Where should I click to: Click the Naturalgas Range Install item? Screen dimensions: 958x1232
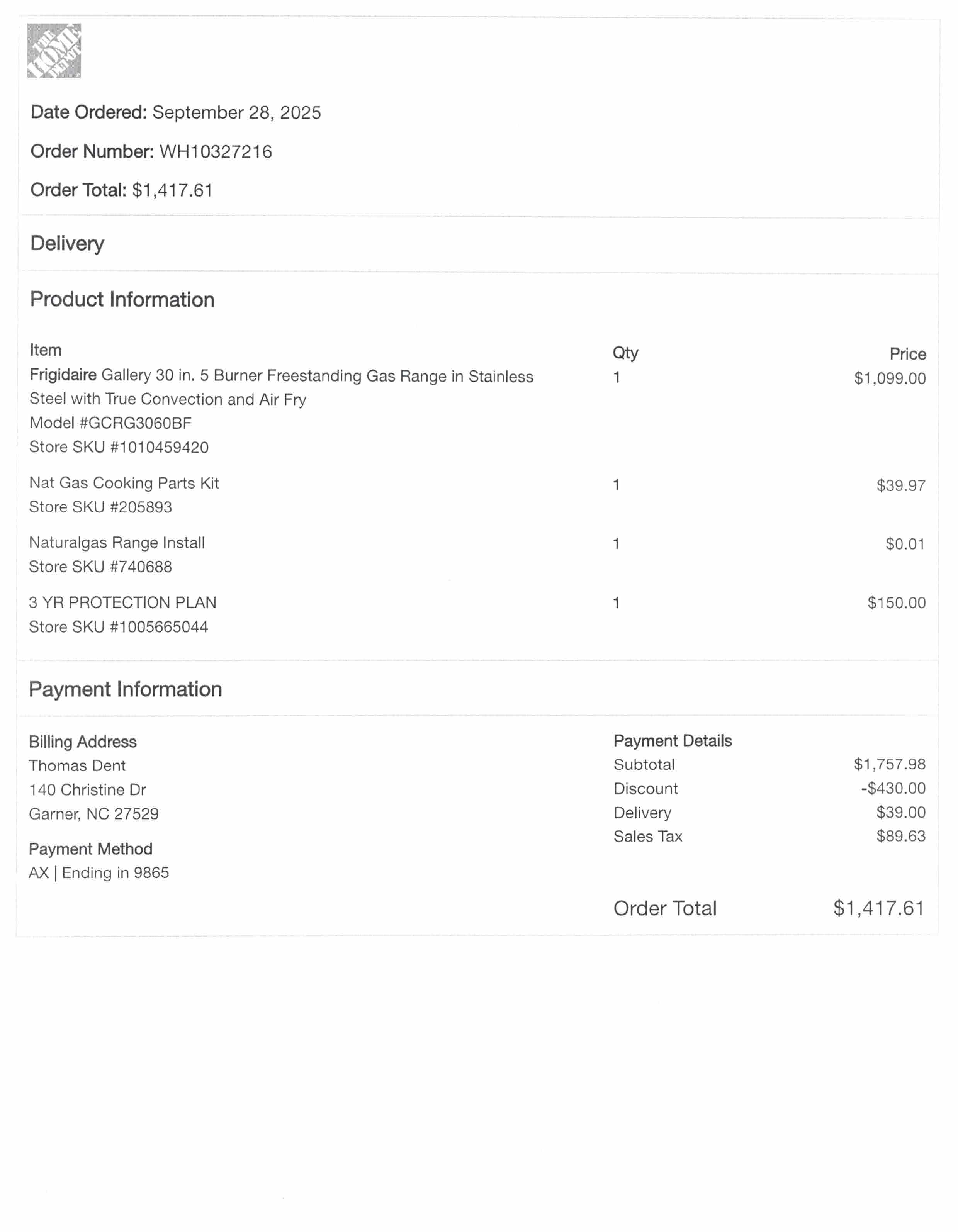point(117,543)
